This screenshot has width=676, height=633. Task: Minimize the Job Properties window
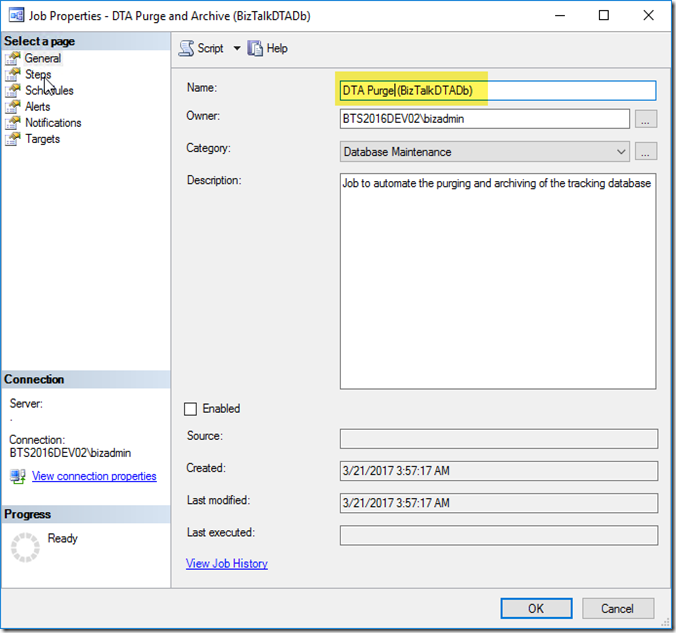(560, 16)
